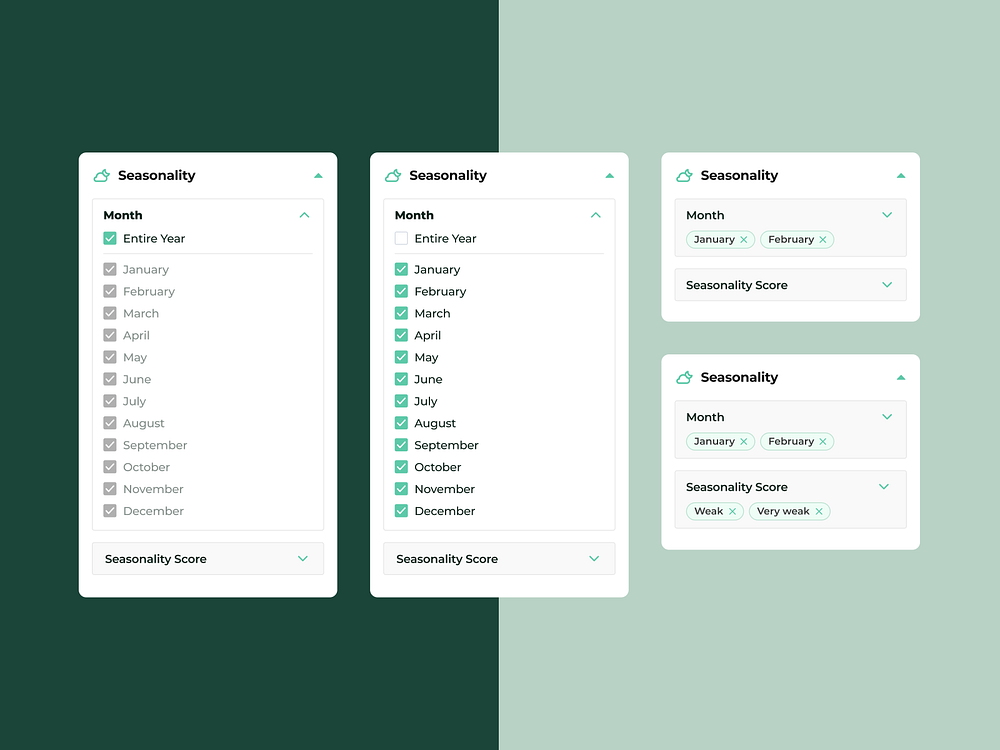
Task: Click Month heading above the unchecked Entire Year
Action: pyautogui.click(x=415, y=216)
